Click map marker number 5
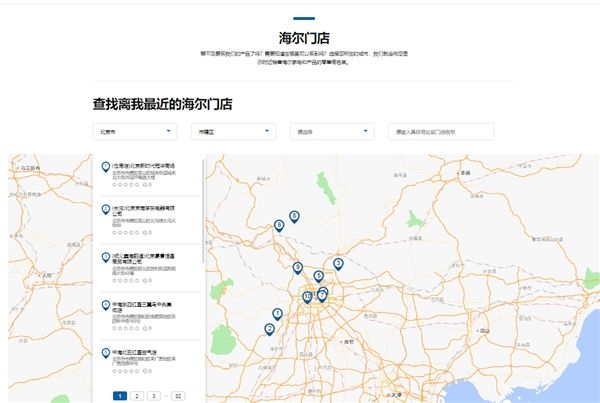The height and width of the screenshot is (403, 600). coord(318,276)
